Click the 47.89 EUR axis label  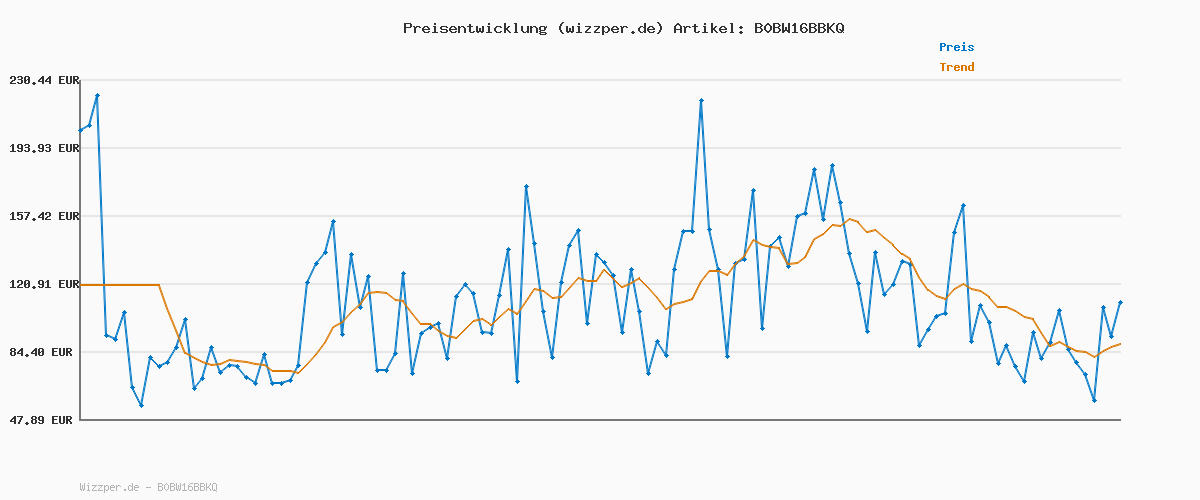click(x=45, y=420)
